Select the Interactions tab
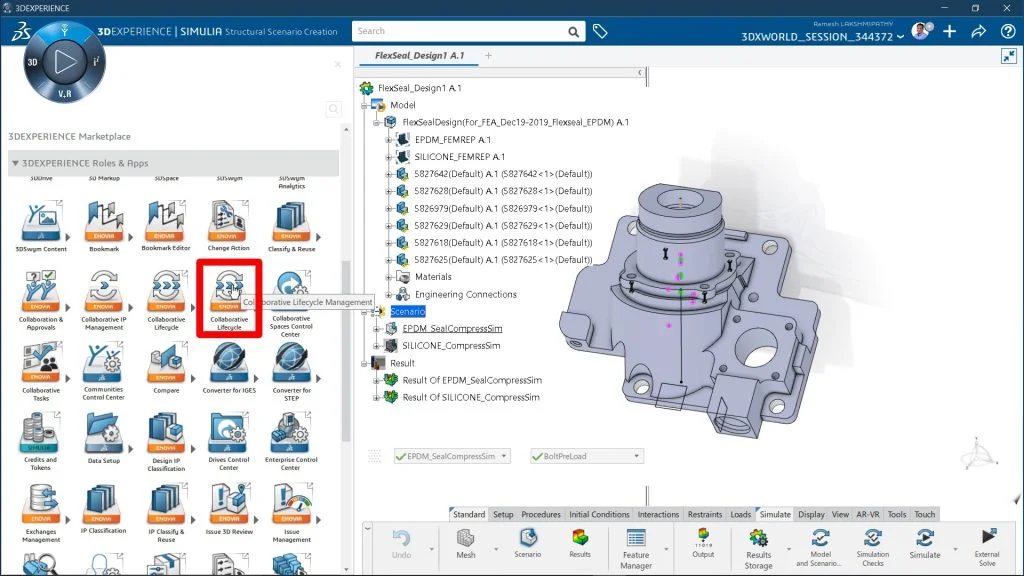The height and width of the screenshot is (576, 1024). click(658, 514)
